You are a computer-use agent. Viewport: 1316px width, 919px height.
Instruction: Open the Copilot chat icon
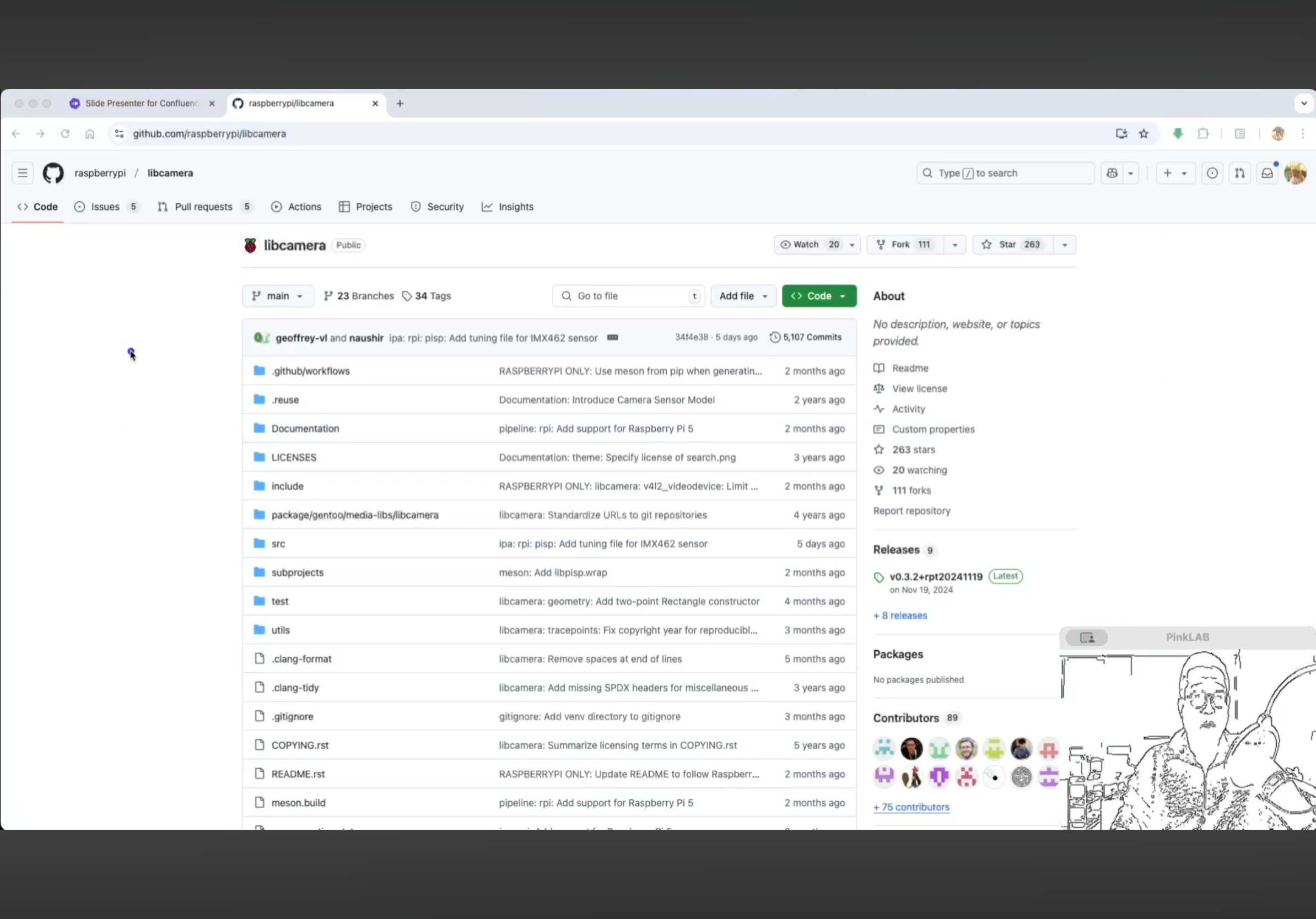pyautogui.click(x=1112, y=173)
